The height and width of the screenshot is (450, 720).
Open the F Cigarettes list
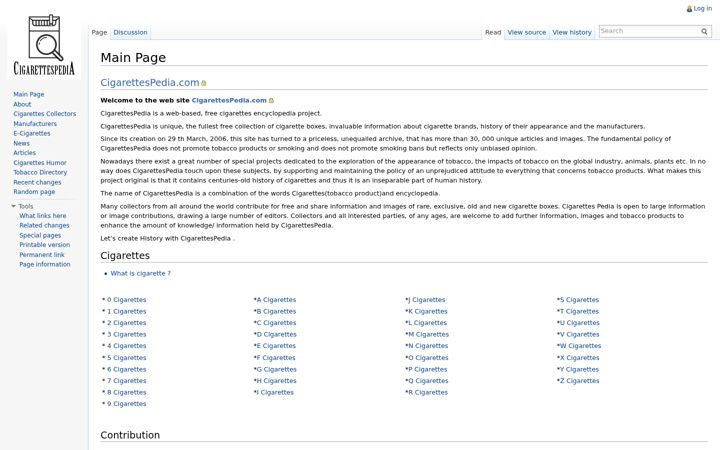coord(276,358)
